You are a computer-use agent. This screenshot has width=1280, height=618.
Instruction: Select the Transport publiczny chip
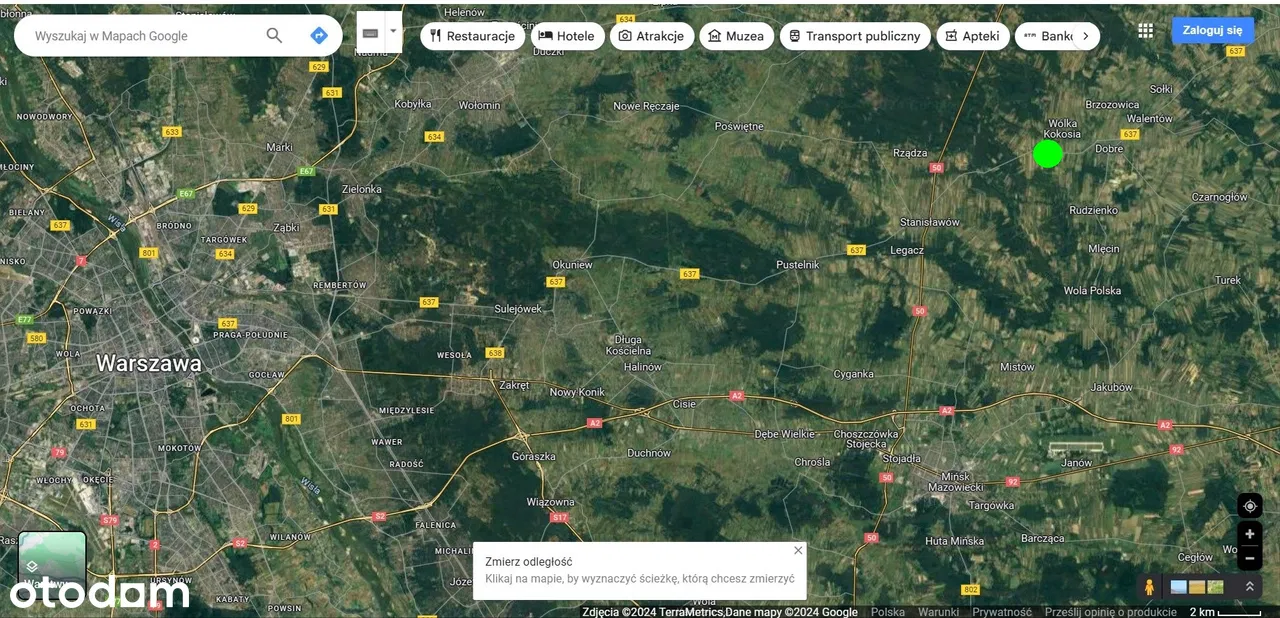pos(854,36)
